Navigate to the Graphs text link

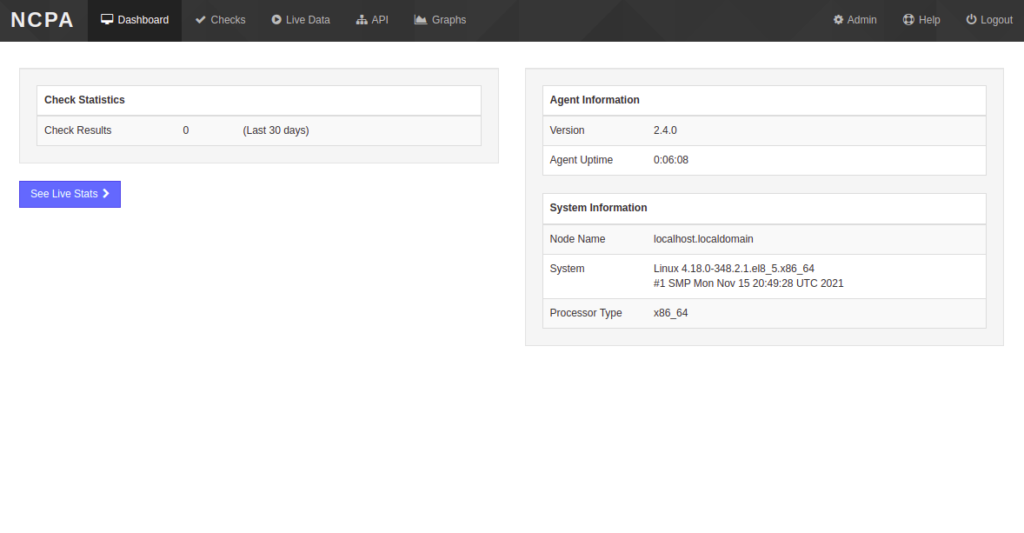[x=449, y=20]
